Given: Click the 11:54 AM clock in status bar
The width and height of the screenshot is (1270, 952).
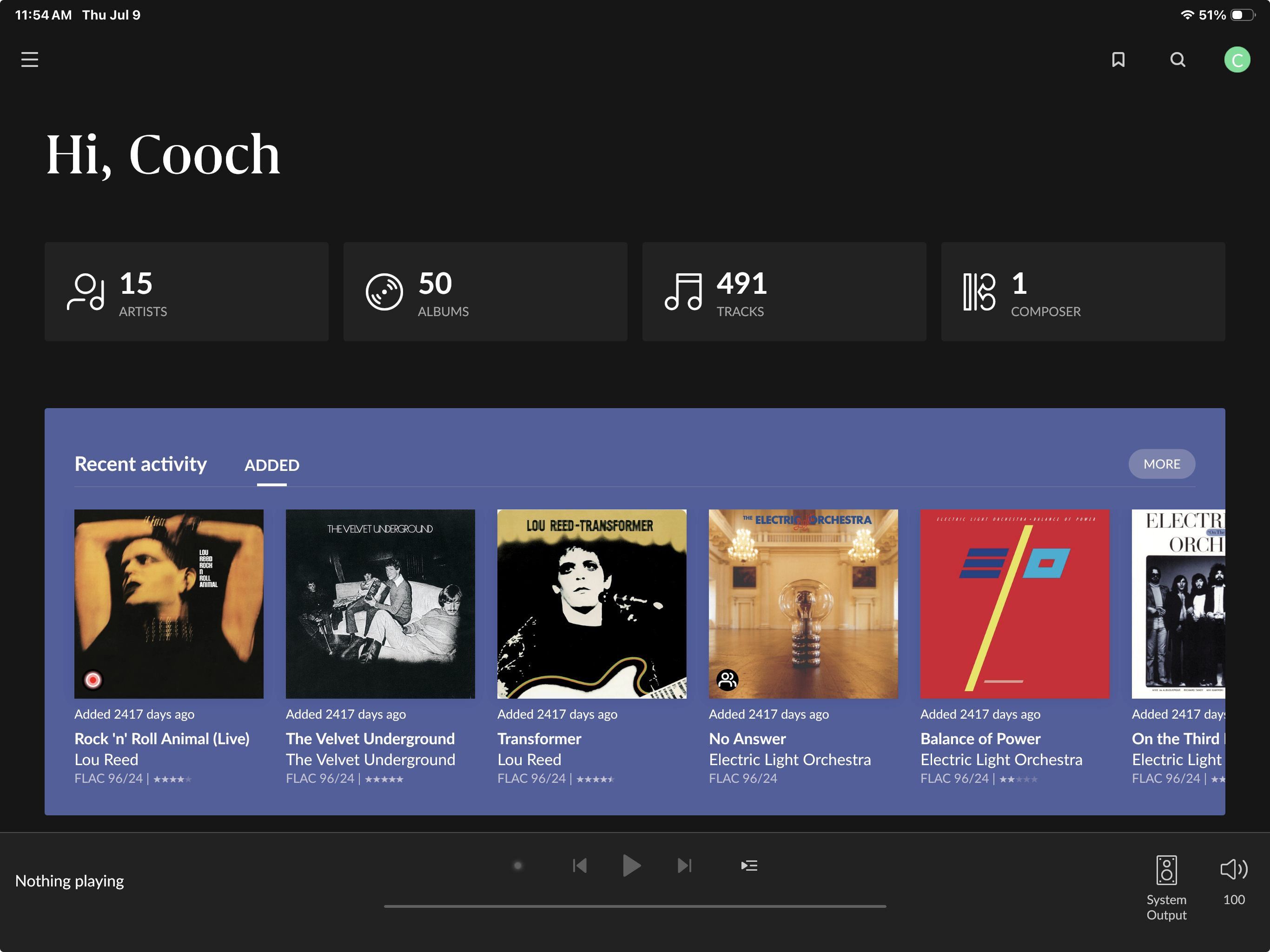Looking at the screenshot, I should pyautogui.click(x=44, y=15).
